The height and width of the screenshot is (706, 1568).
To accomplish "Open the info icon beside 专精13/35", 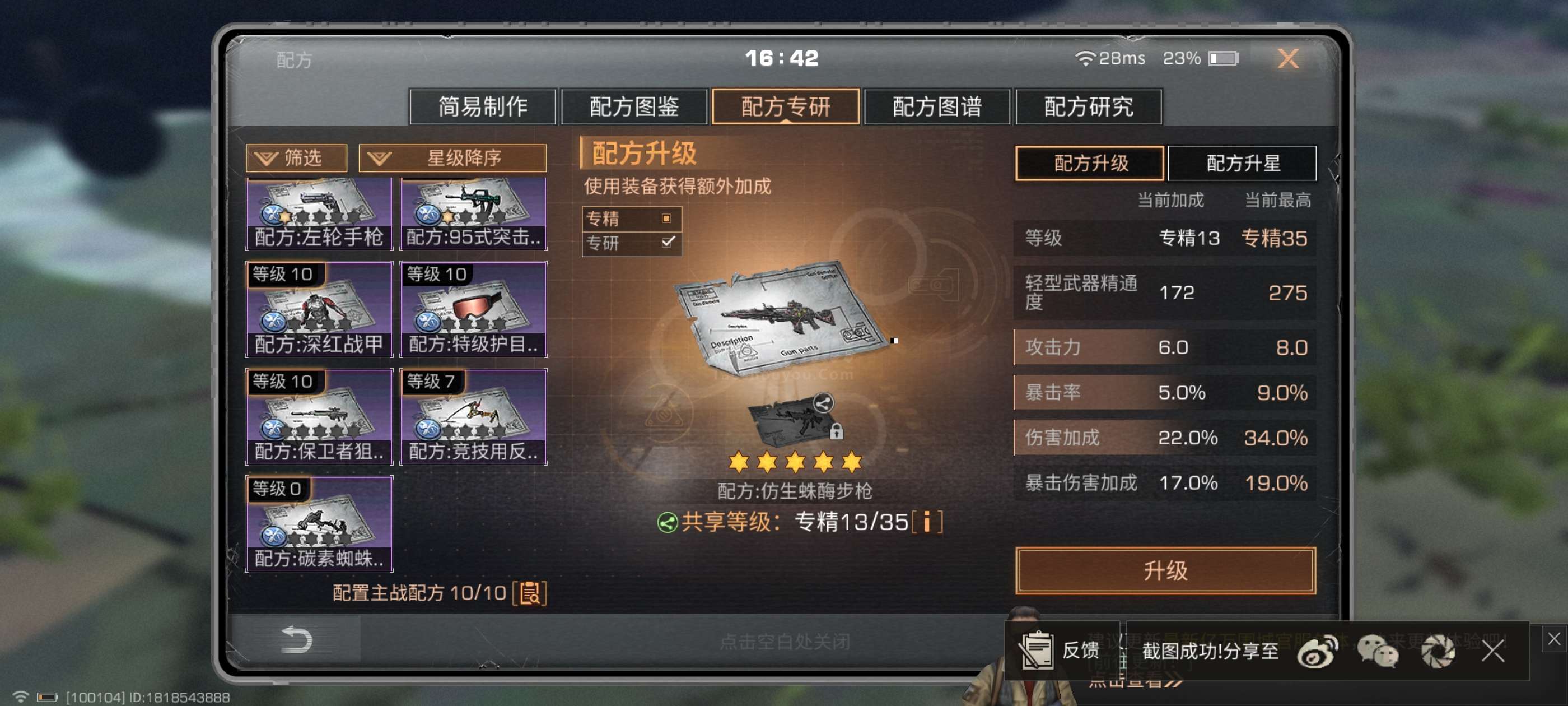I will [x=927, y=522].
